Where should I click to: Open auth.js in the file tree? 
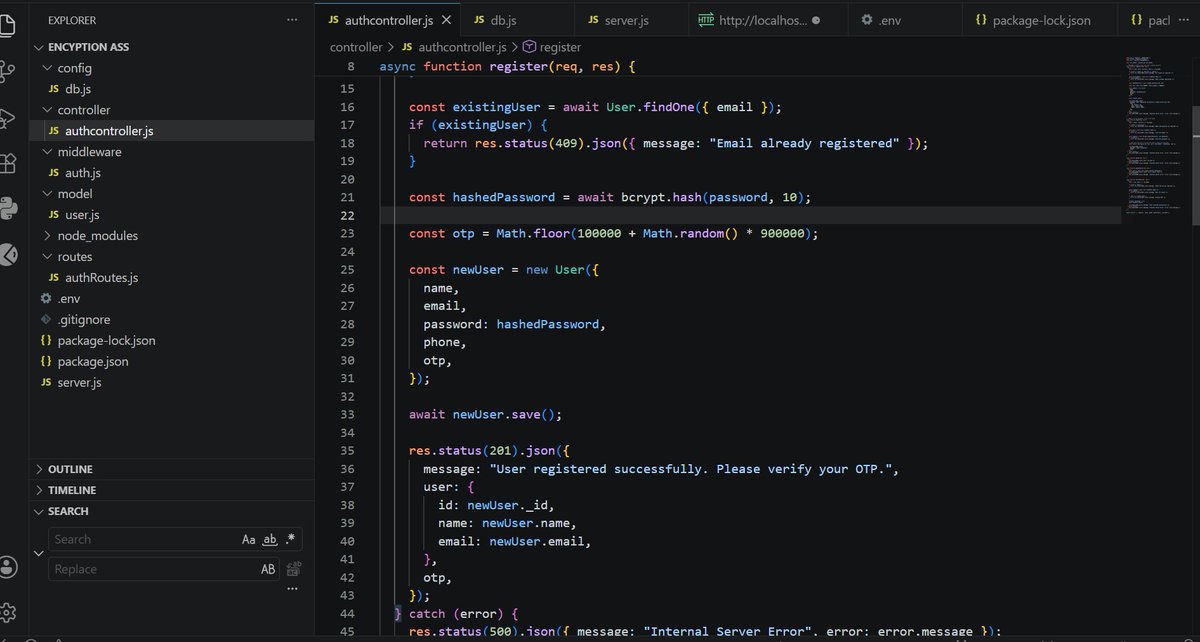171,173
